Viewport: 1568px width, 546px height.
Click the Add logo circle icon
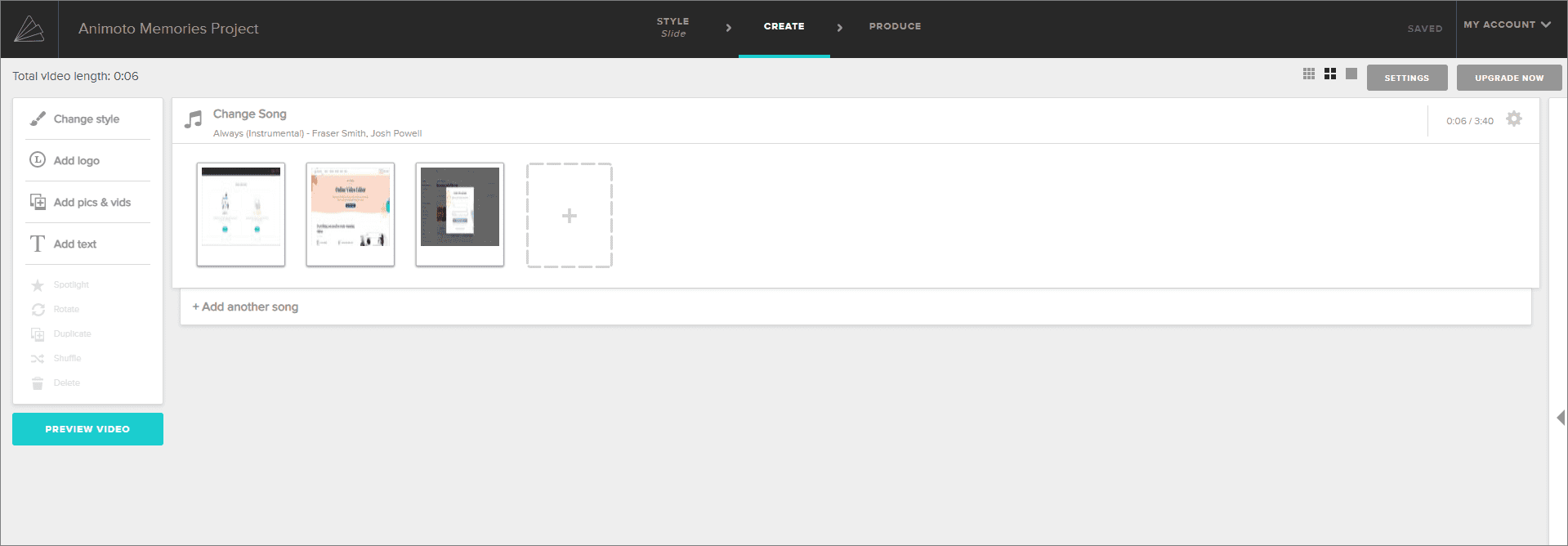38,160
